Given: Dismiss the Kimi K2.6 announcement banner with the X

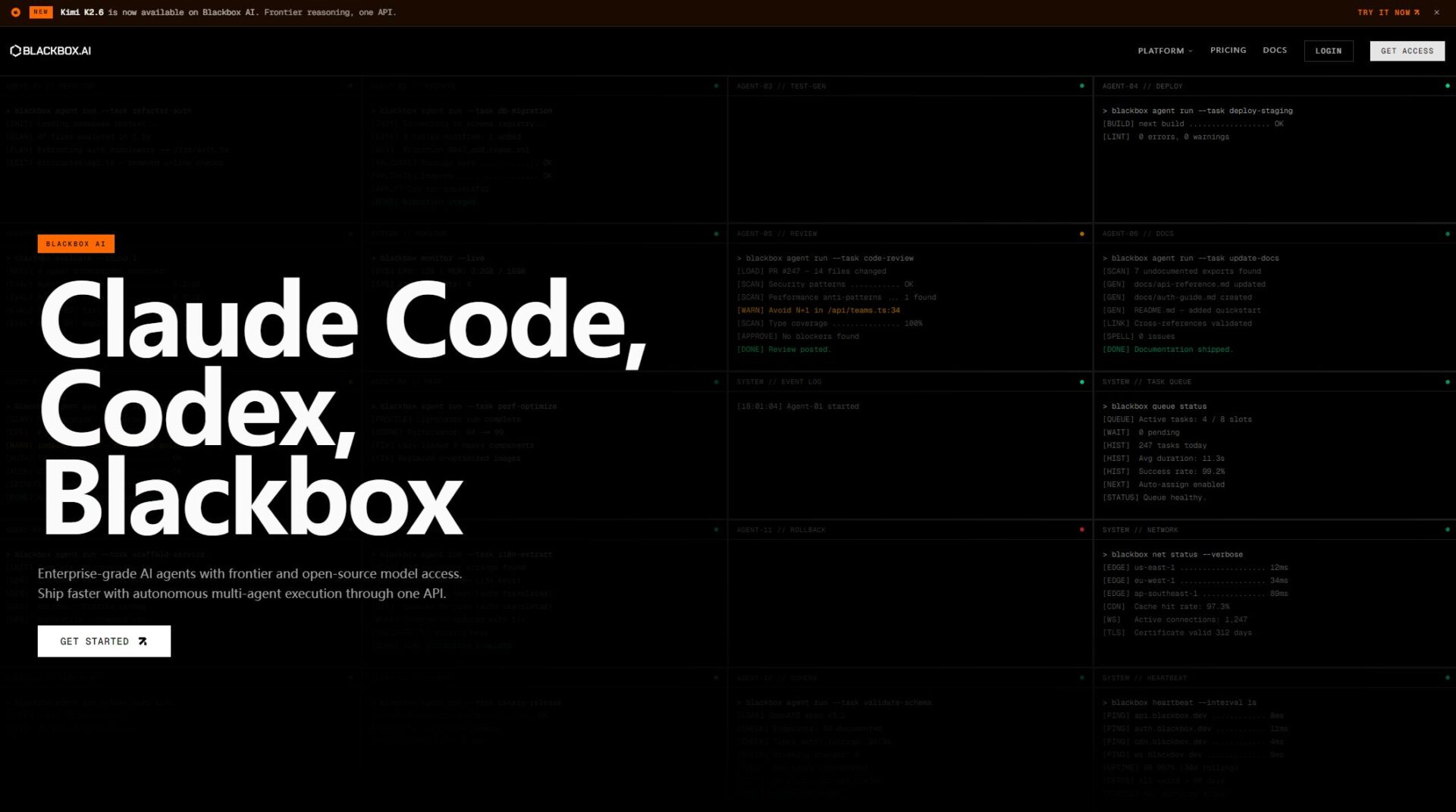Looking at the screenshot, I should click(x=1436, y=12).
